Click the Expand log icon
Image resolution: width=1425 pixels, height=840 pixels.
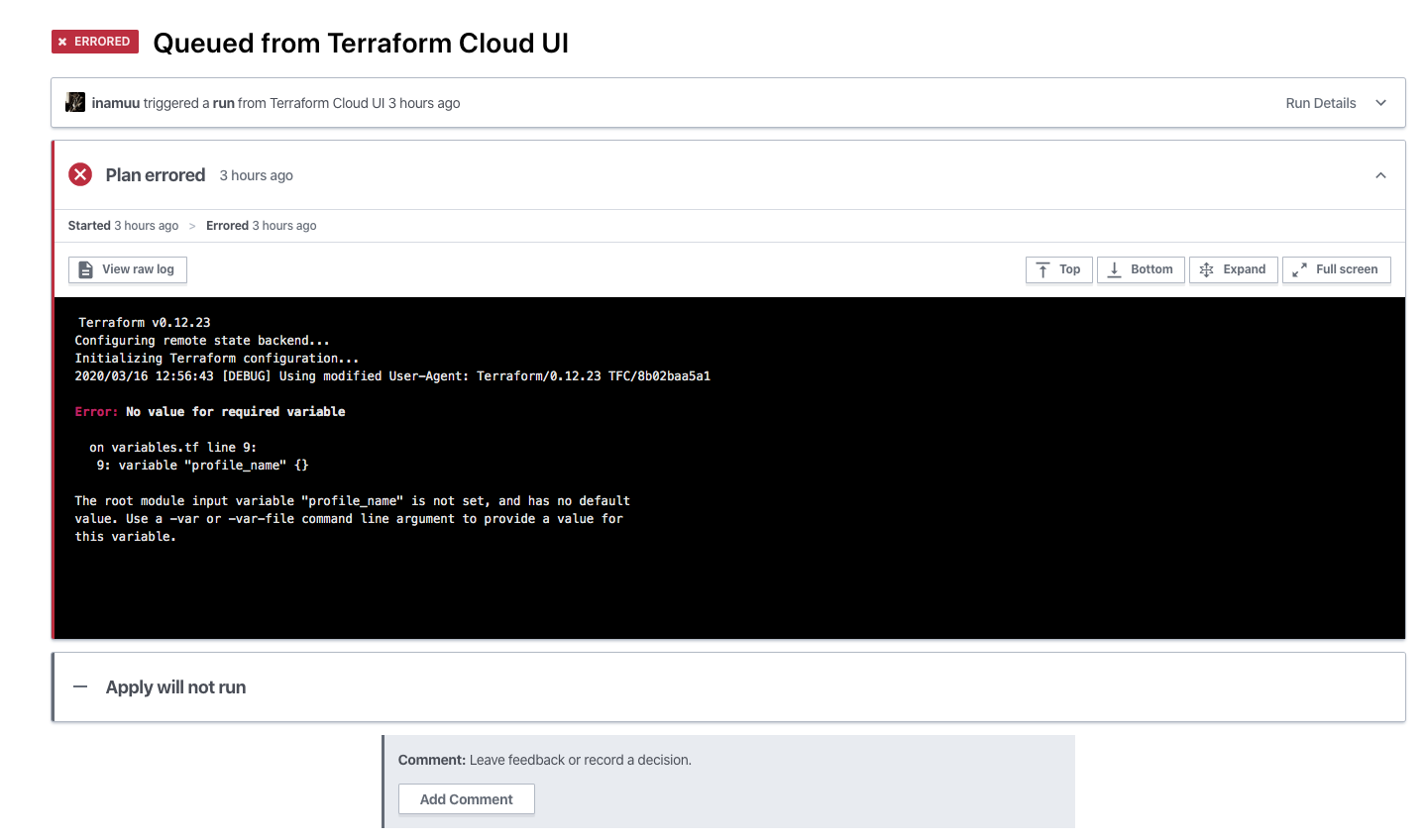point(1206,269)
